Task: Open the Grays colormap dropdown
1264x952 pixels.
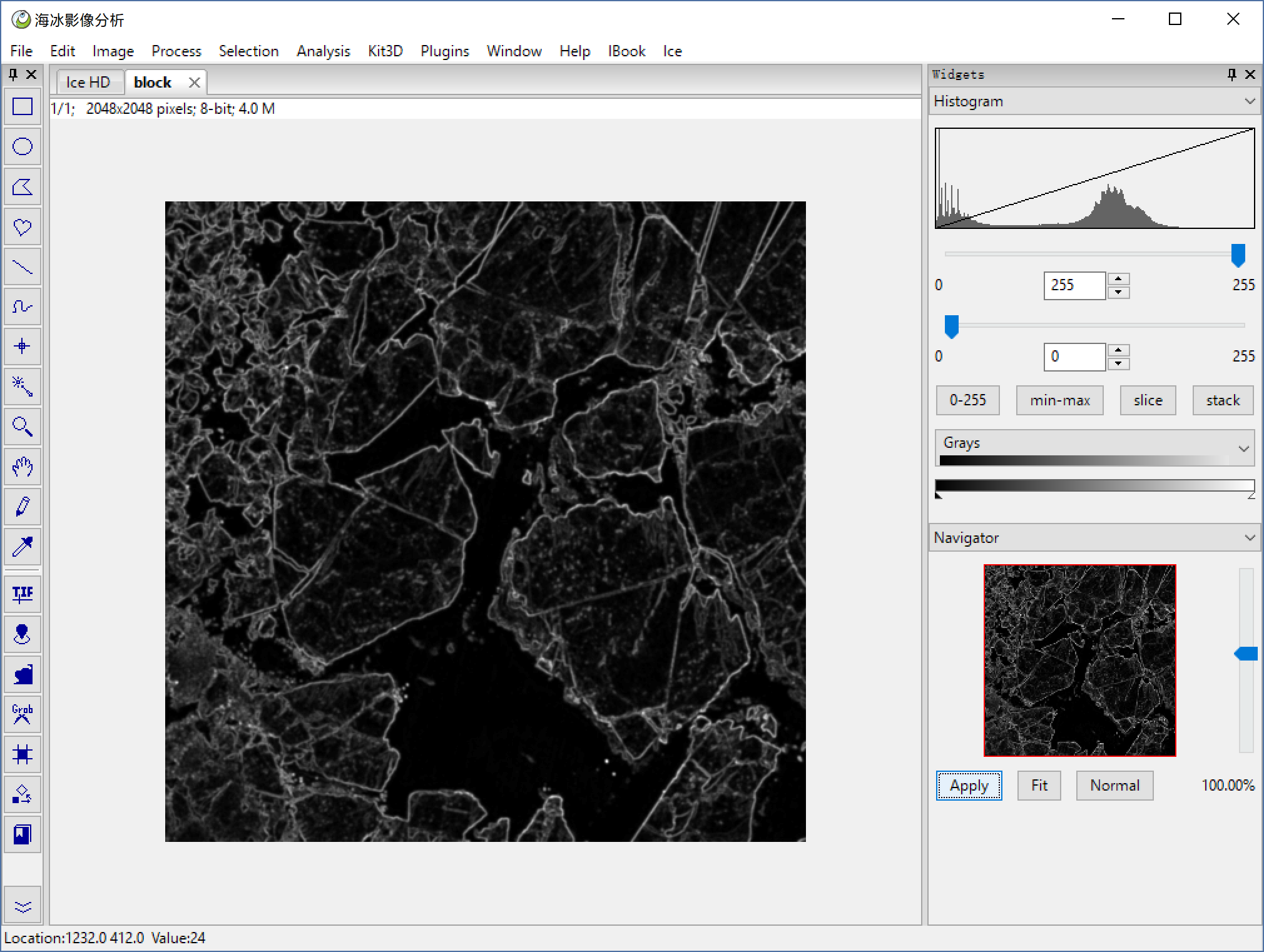Action: click(1243, 448)
